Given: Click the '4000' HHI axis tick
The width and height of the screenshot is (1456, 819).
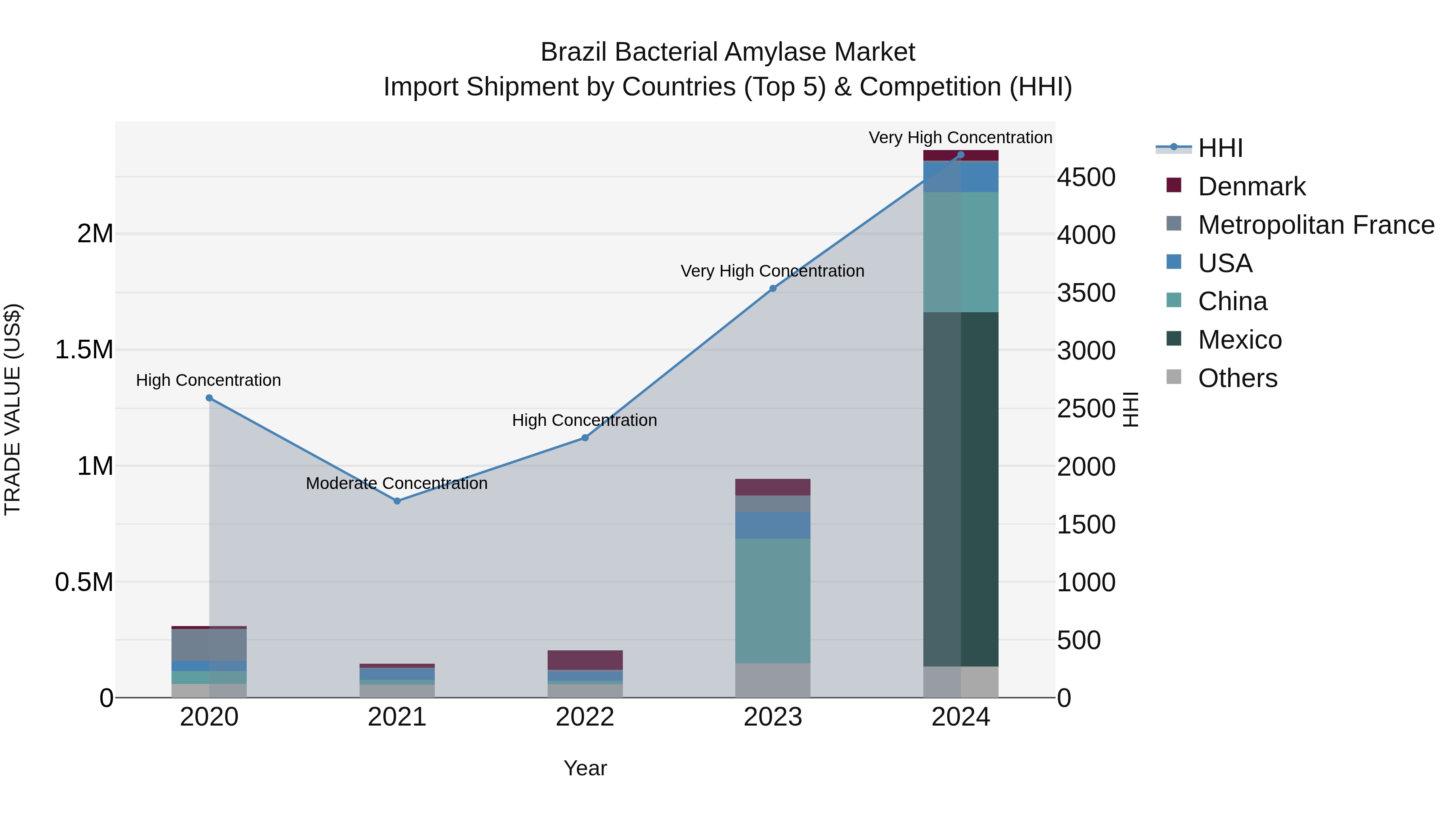Looking at the screenshot, I should point(1086,235).
